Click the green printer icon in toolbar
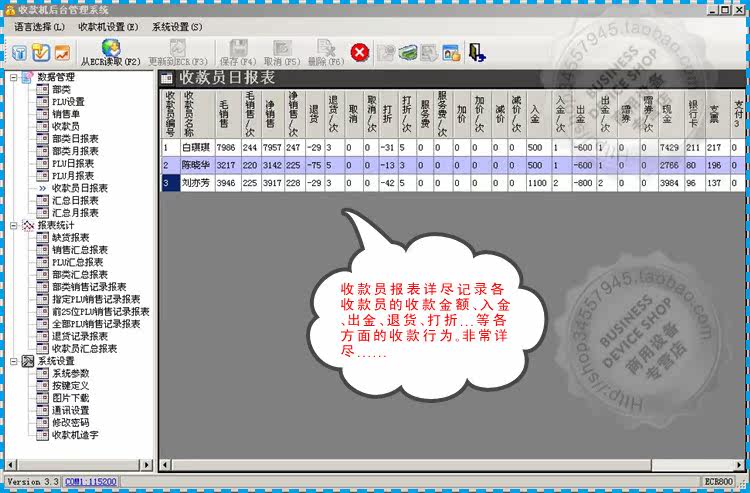This screenshot has width=750, height=493. point(408,53)
